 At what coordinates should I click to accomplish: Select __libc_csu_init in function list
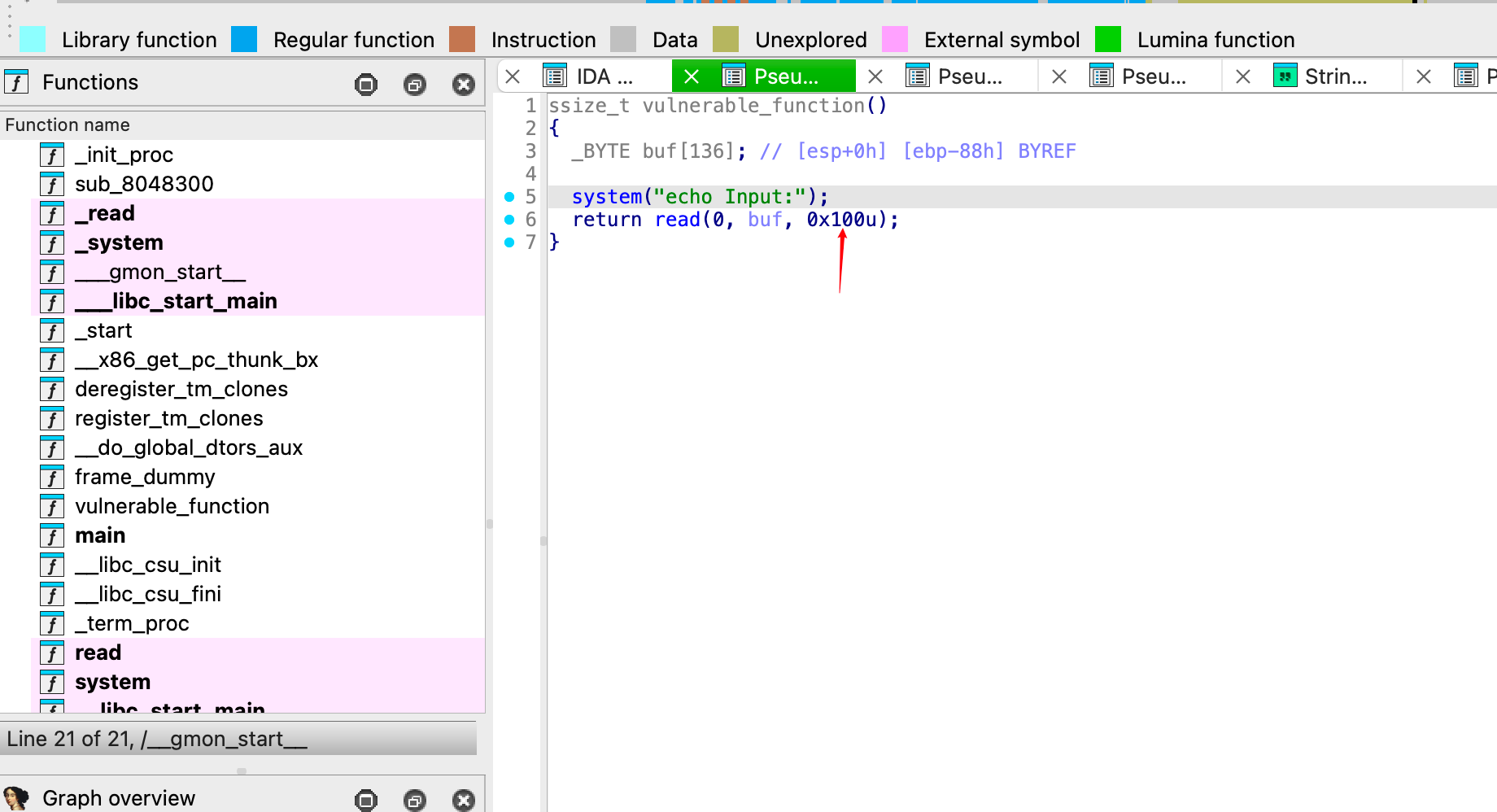pos(148,565)
